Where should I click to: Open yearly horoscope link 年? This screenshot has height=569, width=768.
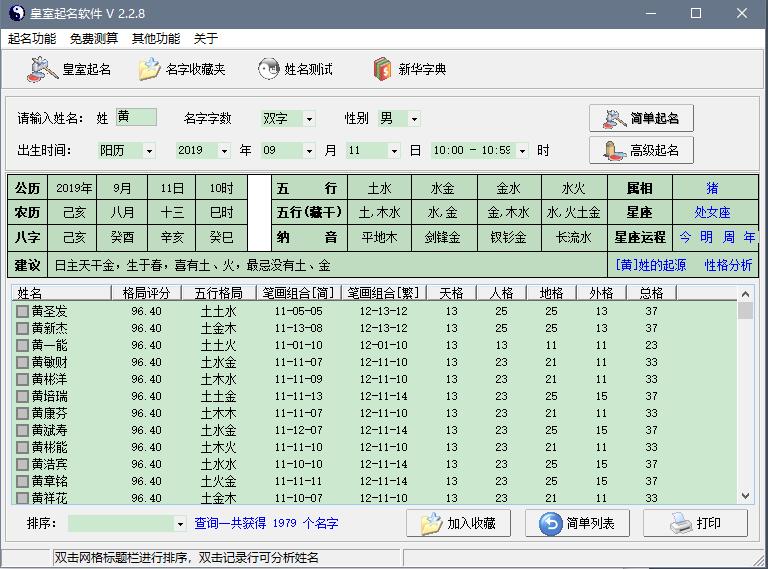tap(749, 237)
